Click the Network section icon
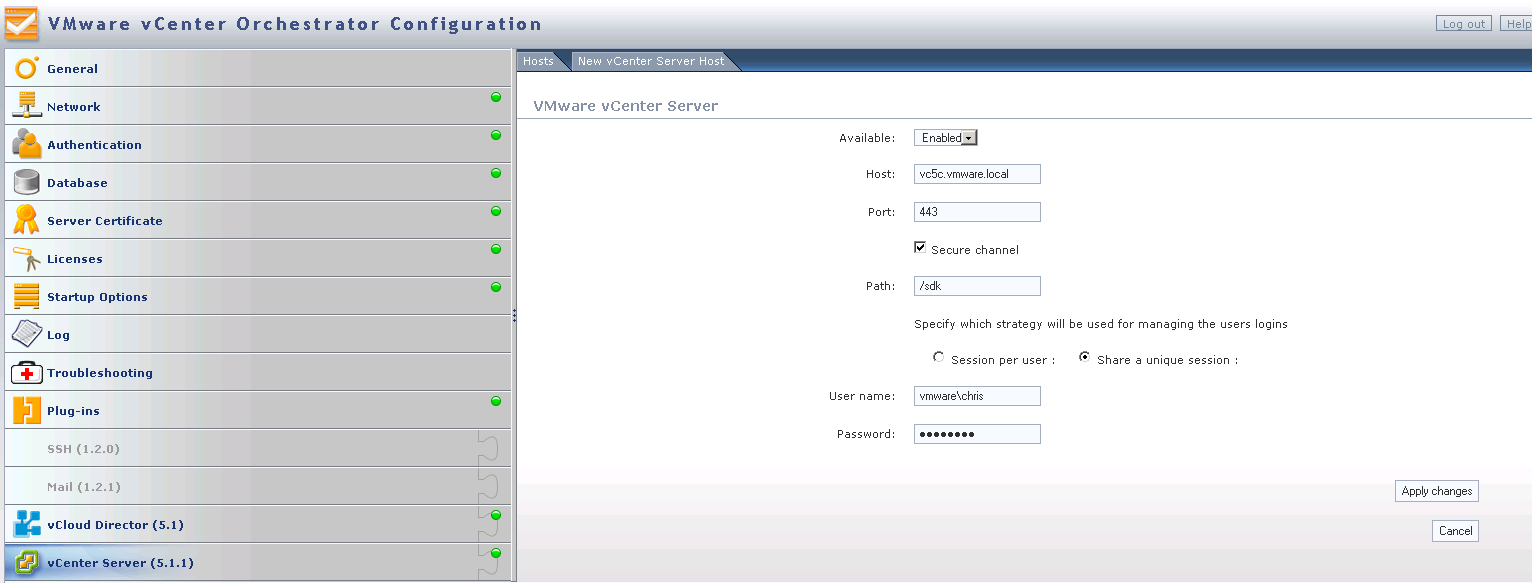1532x583 pixels. 27,106
